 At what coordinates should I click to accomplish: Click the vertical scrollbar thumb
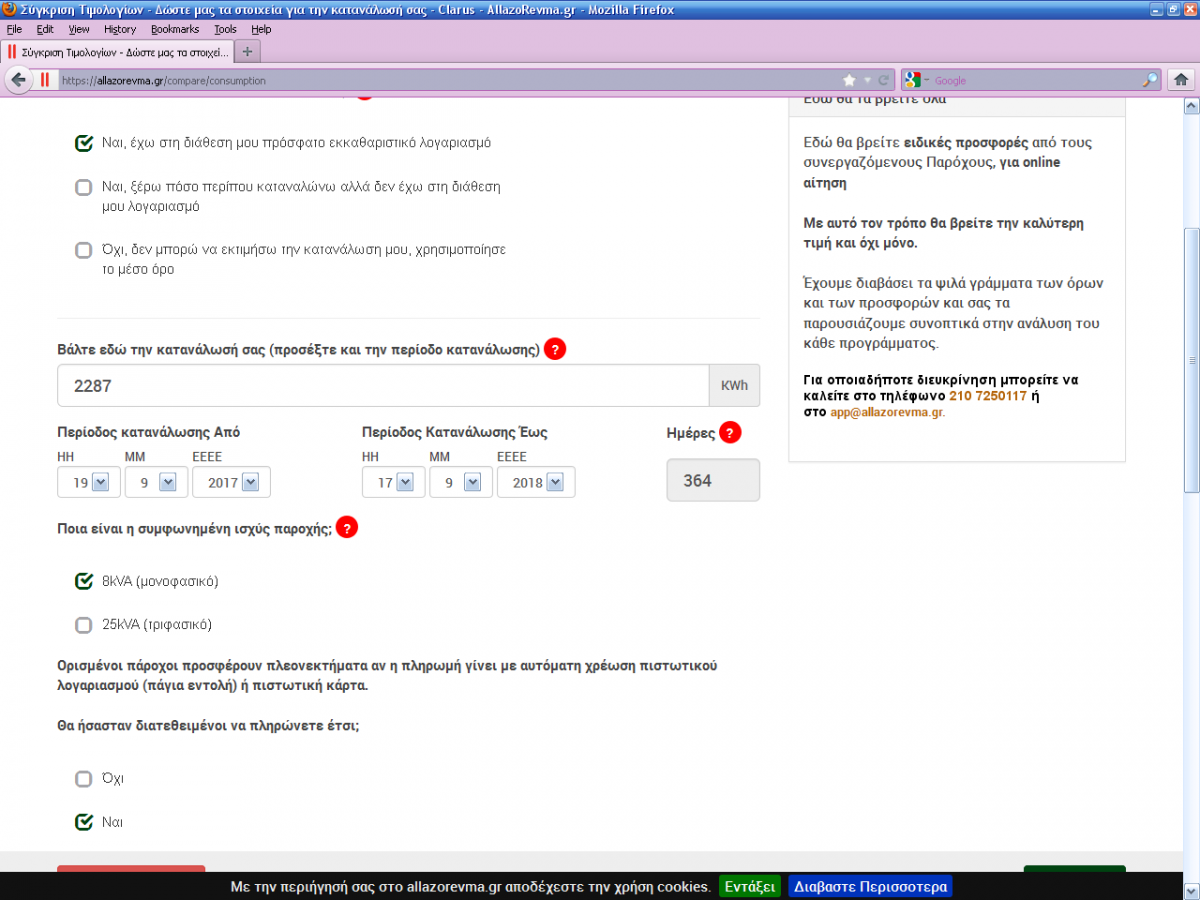tap(1191, 360)
